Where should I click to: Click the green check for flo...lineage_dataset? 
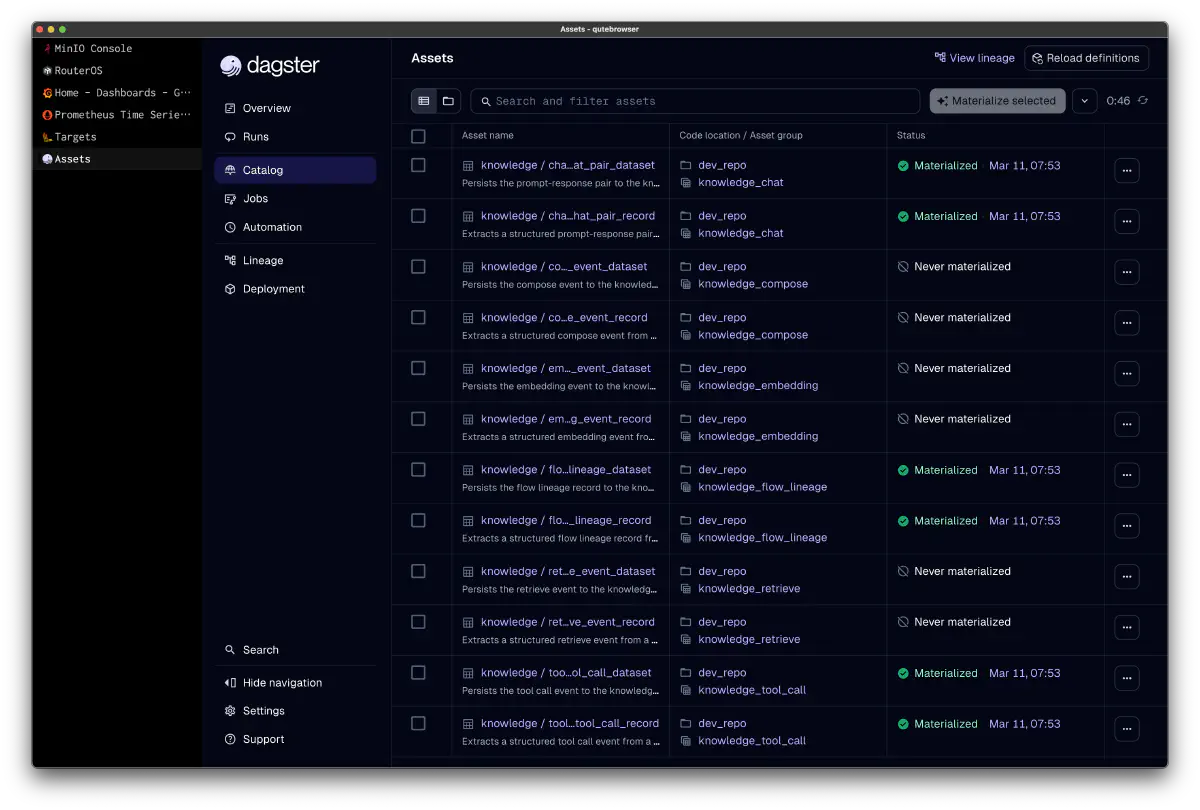point(903,470)
